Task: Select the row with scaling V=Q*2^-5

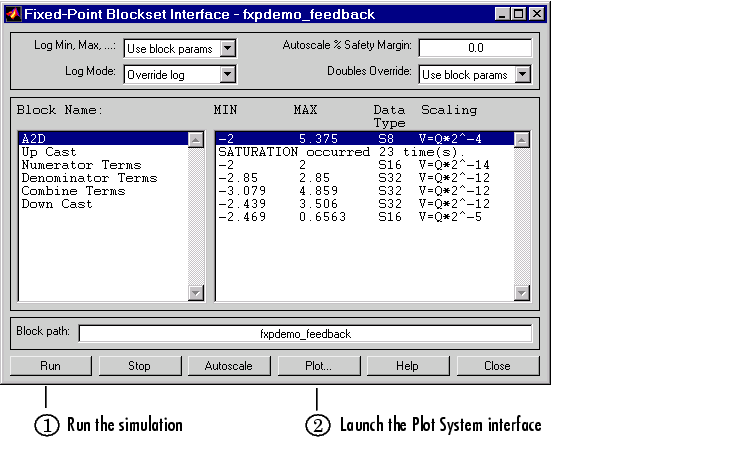Action: (364, 217)
